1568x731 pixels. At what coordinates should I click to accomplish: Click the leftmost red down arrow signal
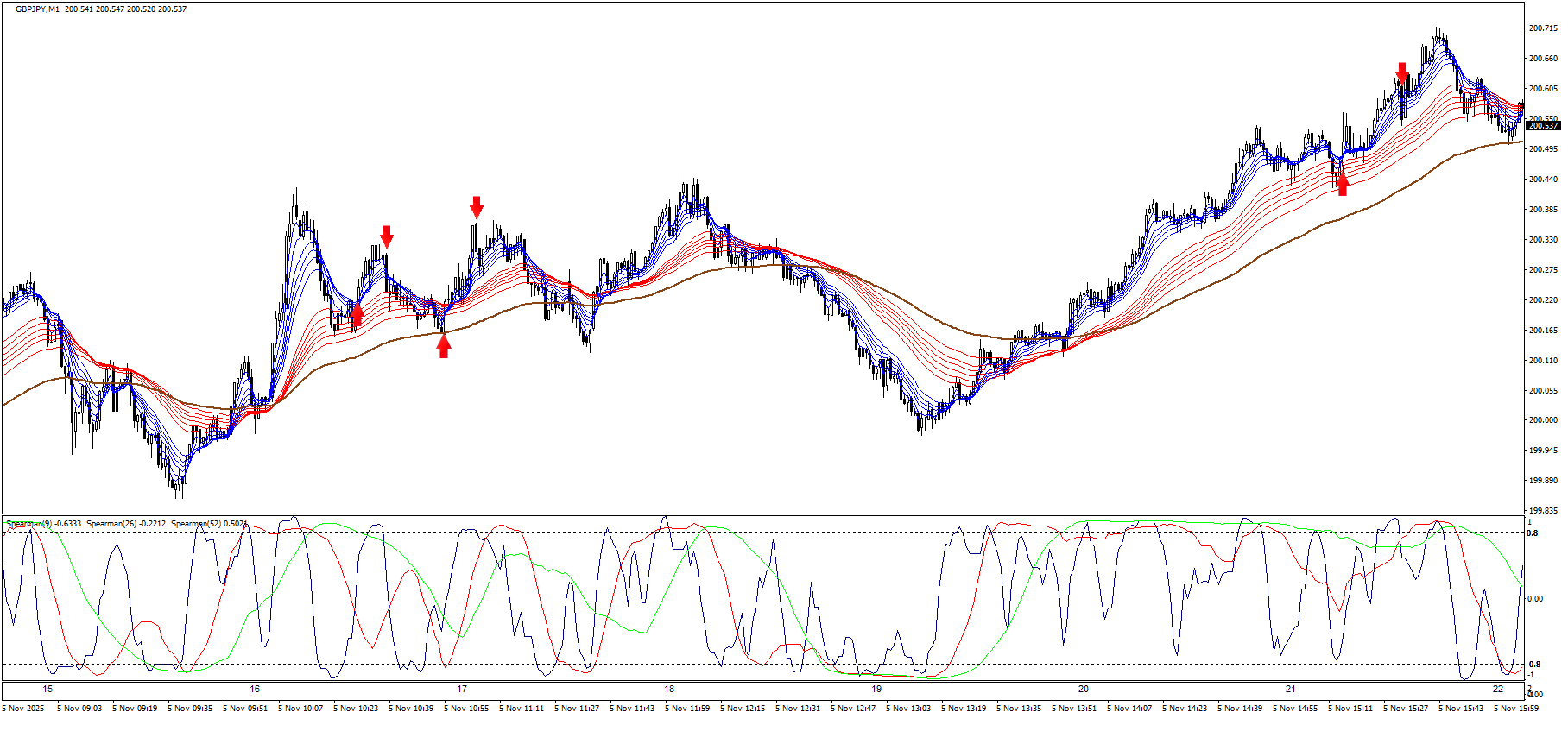pyautogui.click(x=387, y=236)
